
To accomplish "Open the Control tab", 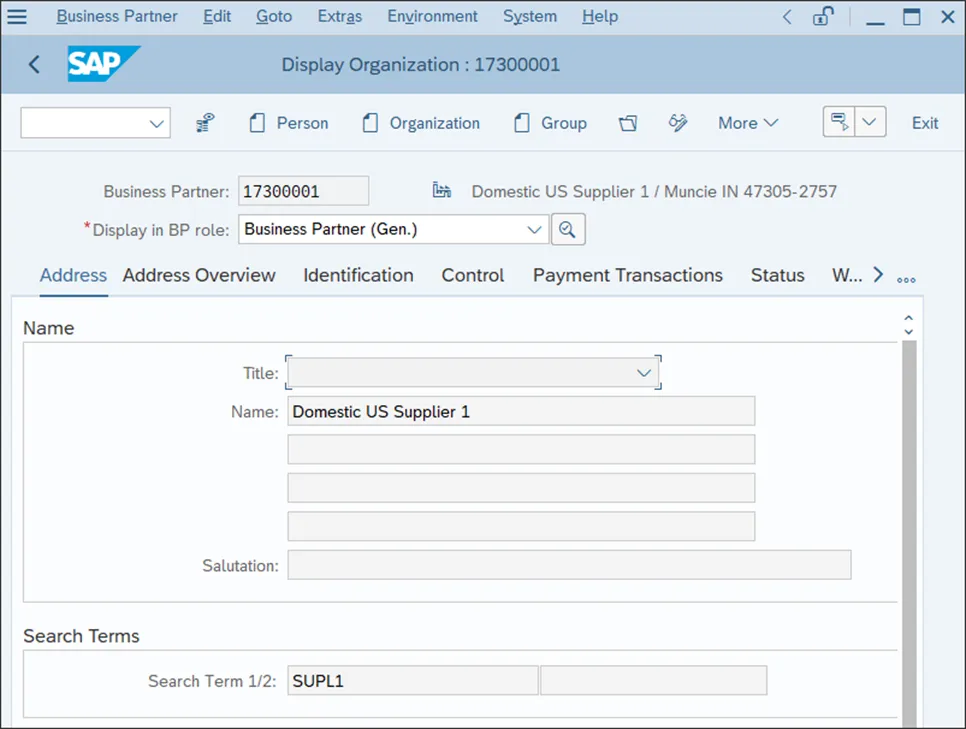I will click(x=473, y=275).
